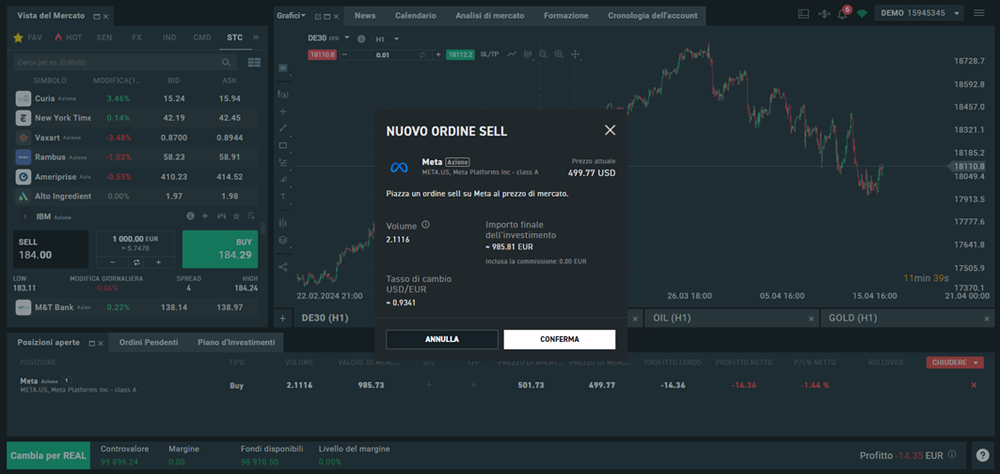Expand the Meta position count badge
The width and height of the screenshot is (1000, 474).
(67, 381)
